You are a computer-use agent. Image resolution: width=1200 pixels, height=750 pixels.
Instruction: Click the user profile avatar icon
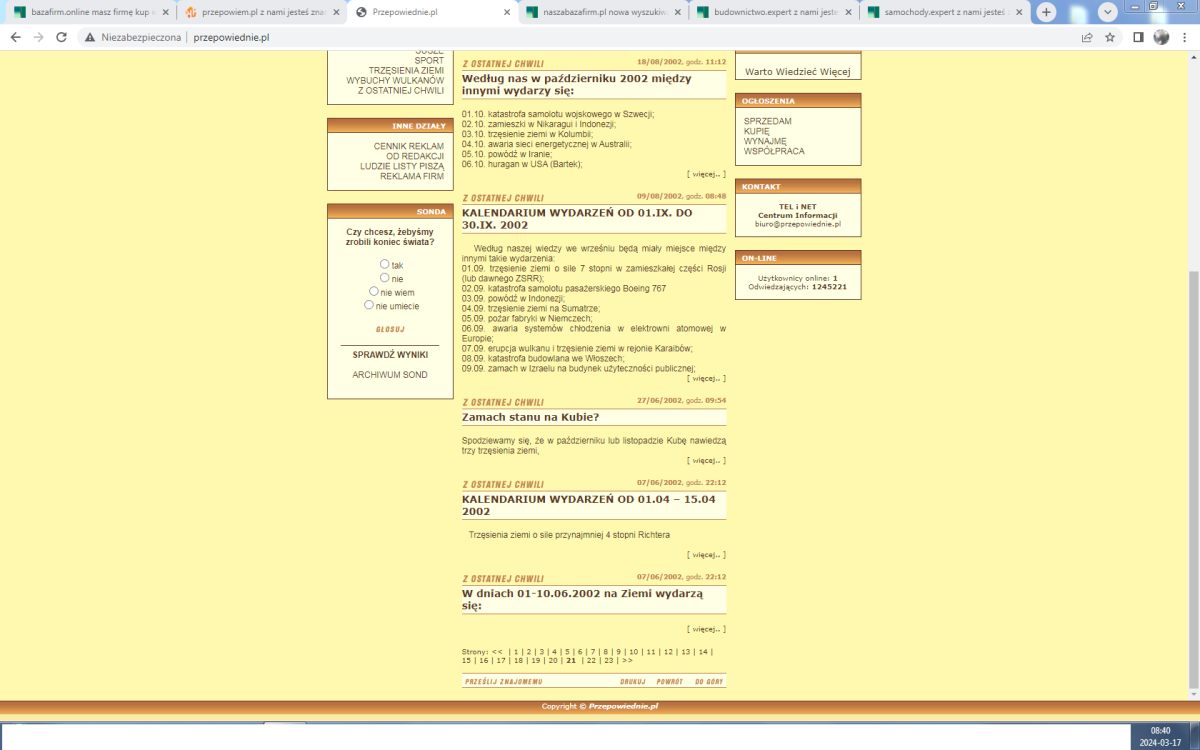click(x=1161, y=37)
